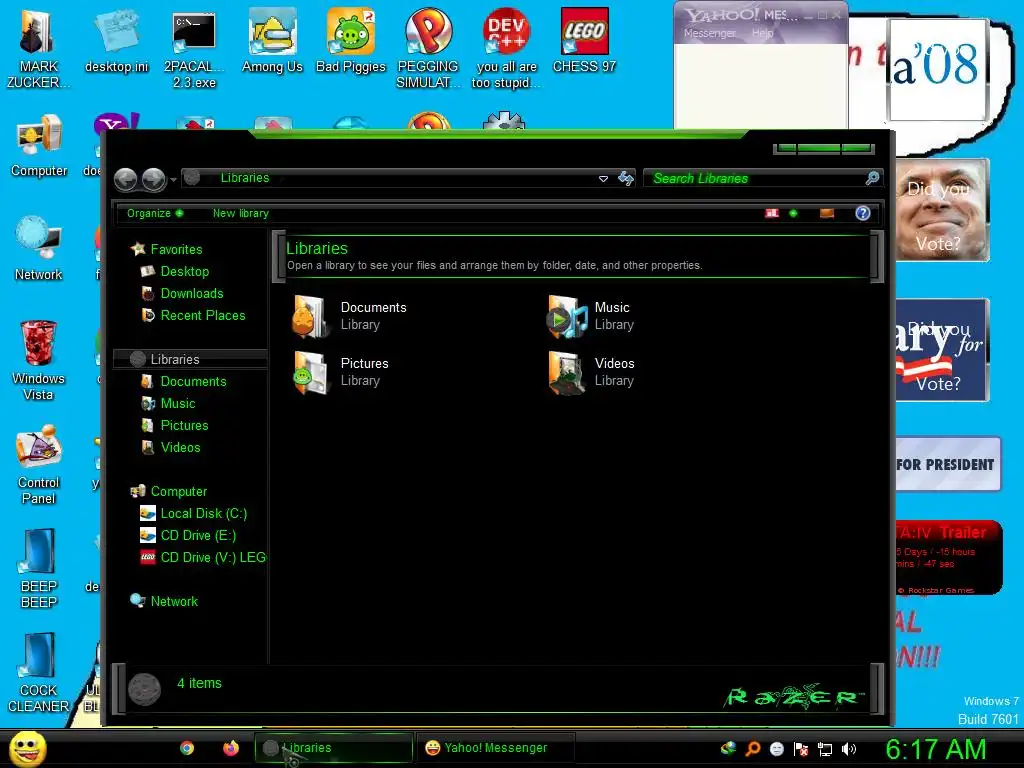Select 'you all are too stupid' Dev-C++ icon
1024x768 pixels.
(x=506, y=48)
